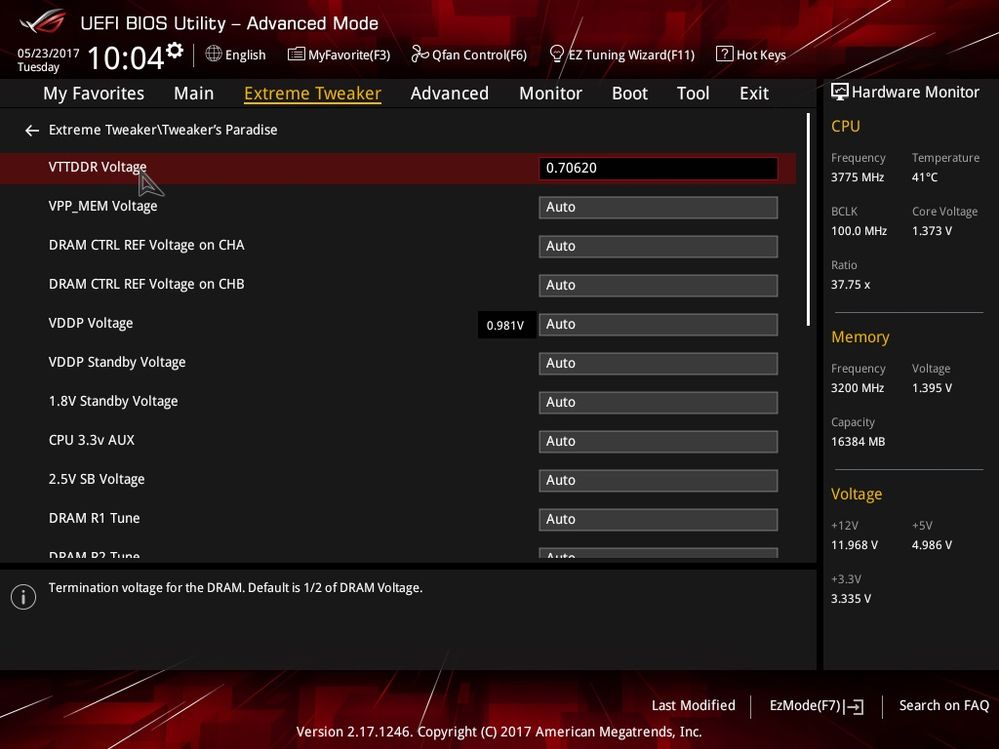Switch to the Boot tab
The width and height of the screenshot is (999, 749).
pos(629,93)
